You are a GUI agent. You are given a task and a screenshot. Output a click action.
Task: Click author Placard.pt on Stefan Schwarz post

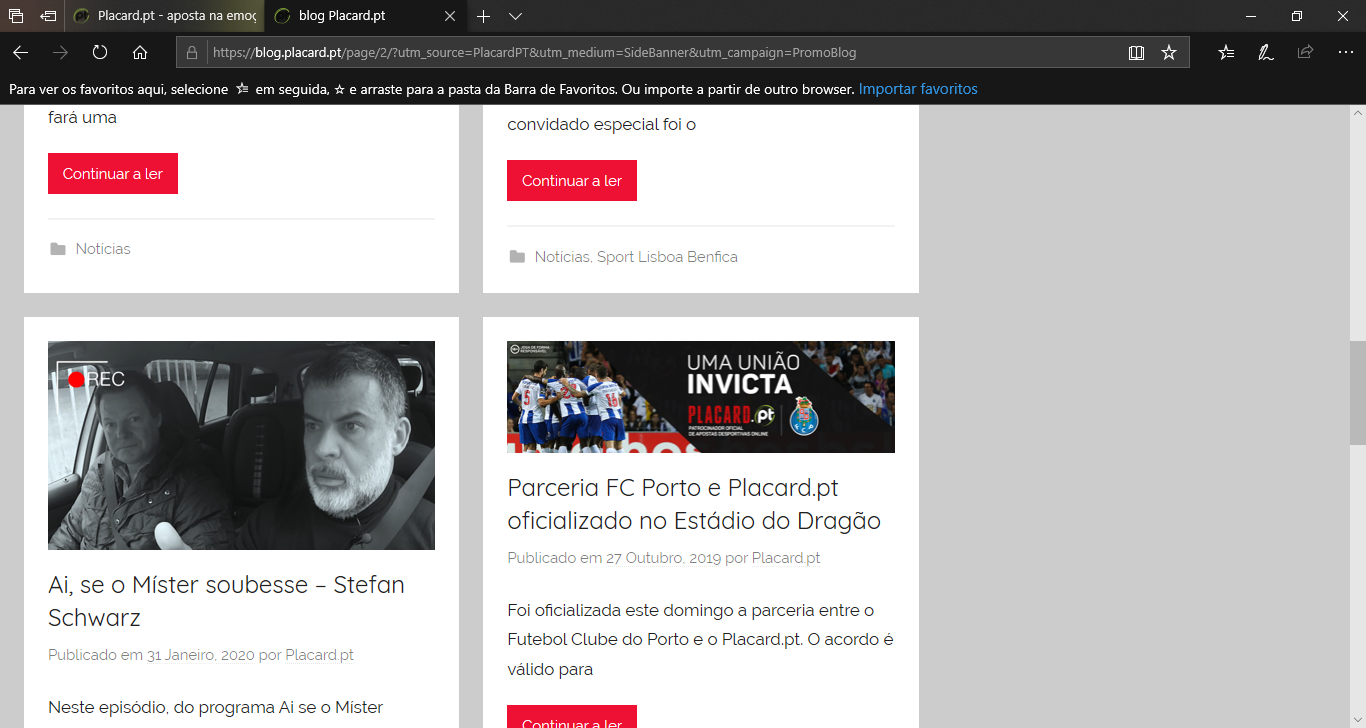tap(319, 655)
